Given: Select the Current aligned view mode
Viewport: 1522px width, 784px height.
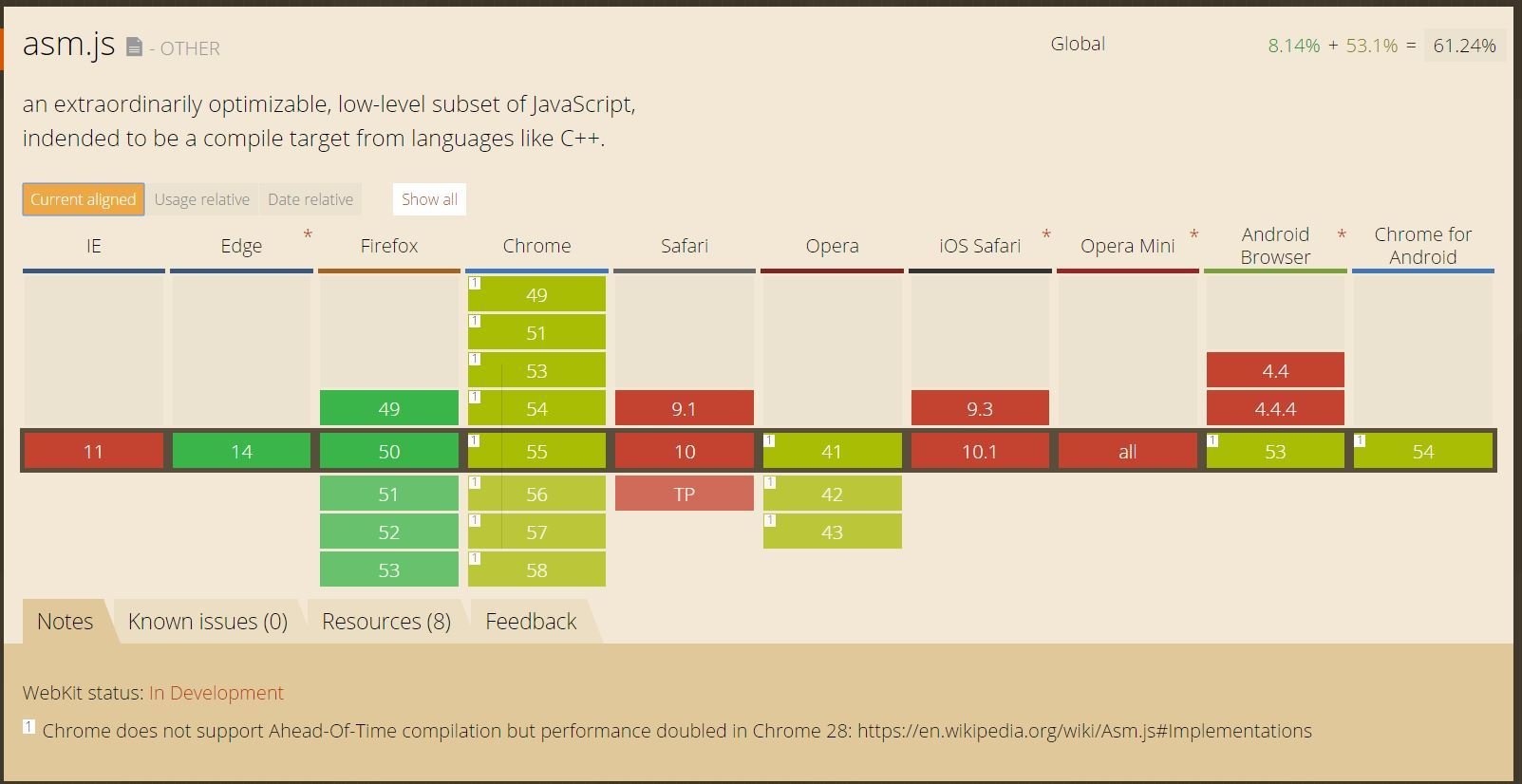Looking at the screenshot, I should click(x=83, y=199).
